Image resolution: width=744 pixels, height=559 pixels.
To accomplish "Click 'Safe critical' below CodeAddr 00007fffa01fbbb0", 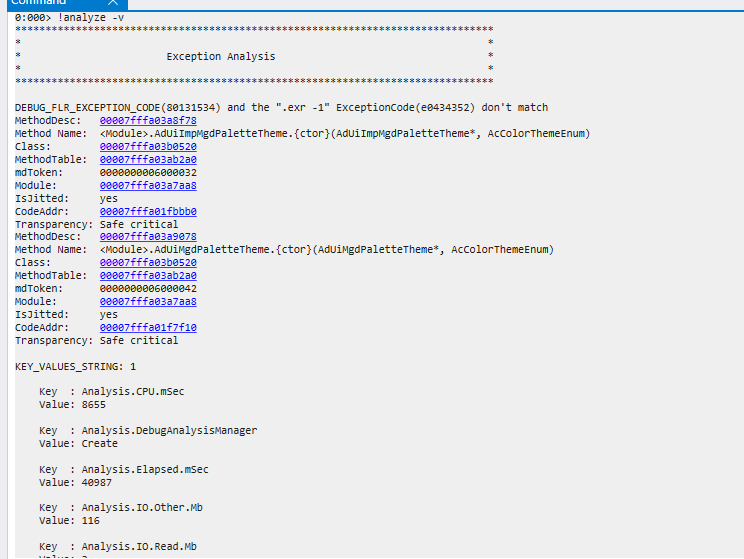I will coord(139,224).
